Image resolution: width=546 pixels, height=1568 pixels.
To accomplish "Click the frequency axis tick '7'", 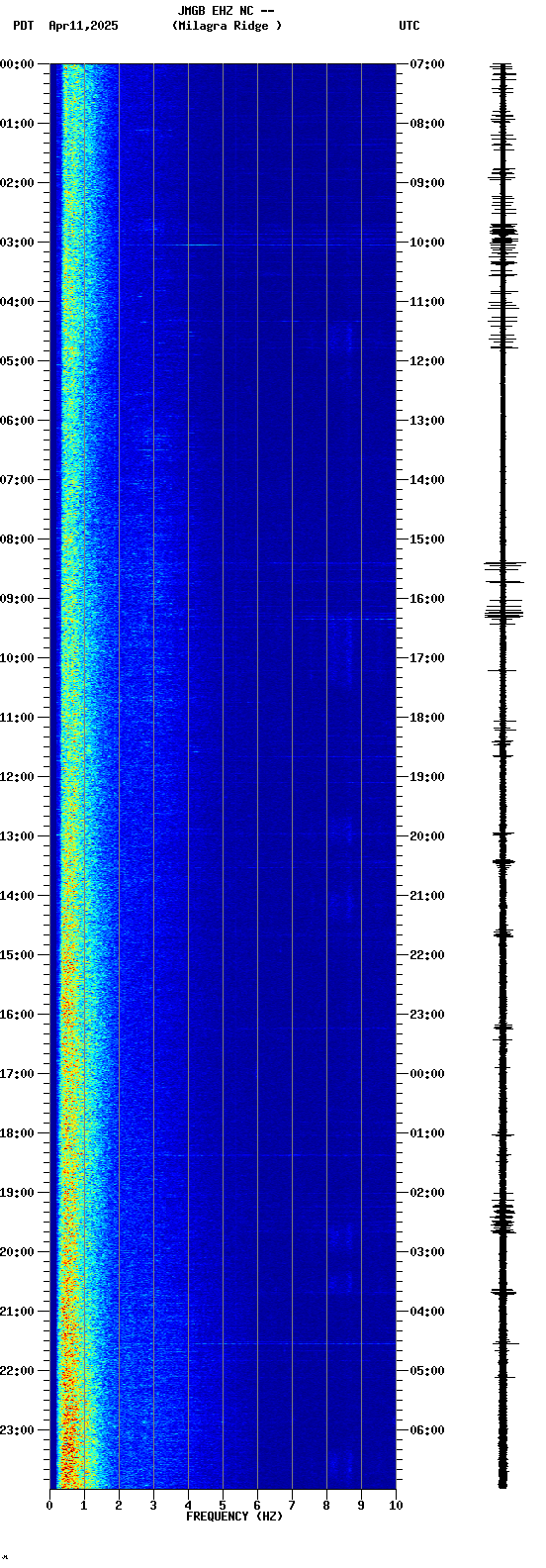I will [x=292, y=1506].
